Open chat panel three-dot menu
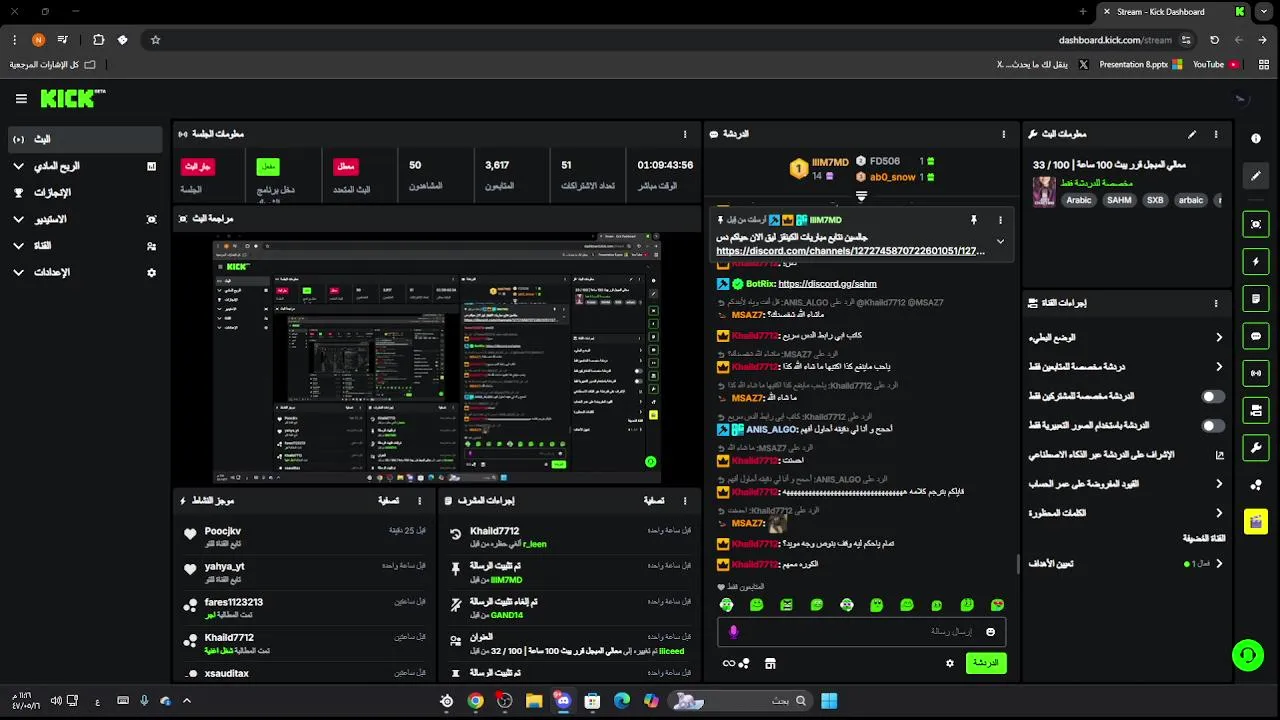 tap(1004, 134)
